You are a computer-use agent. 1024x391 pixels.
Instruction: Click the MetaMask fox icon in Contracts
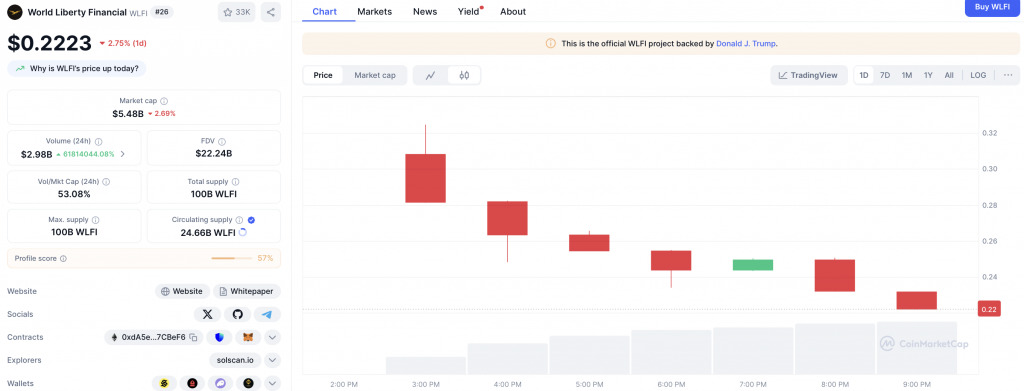[248, 337]
